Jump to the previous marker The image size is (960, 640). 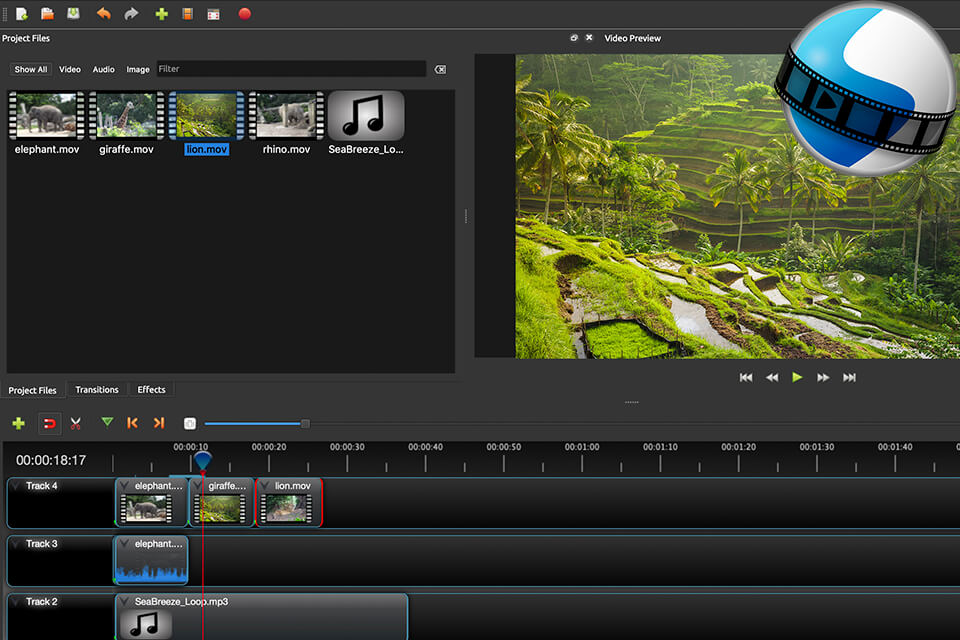coord(133,423)
